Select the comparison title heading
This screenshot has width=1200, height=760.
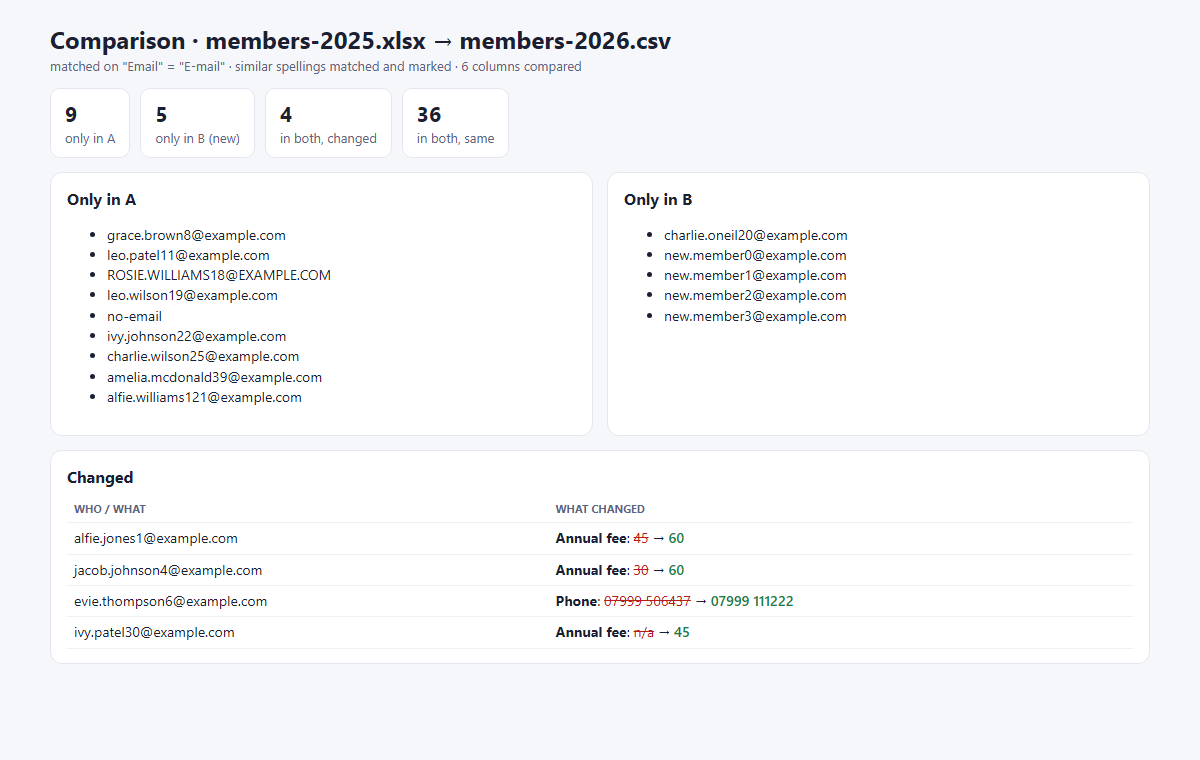click(360, 41)
